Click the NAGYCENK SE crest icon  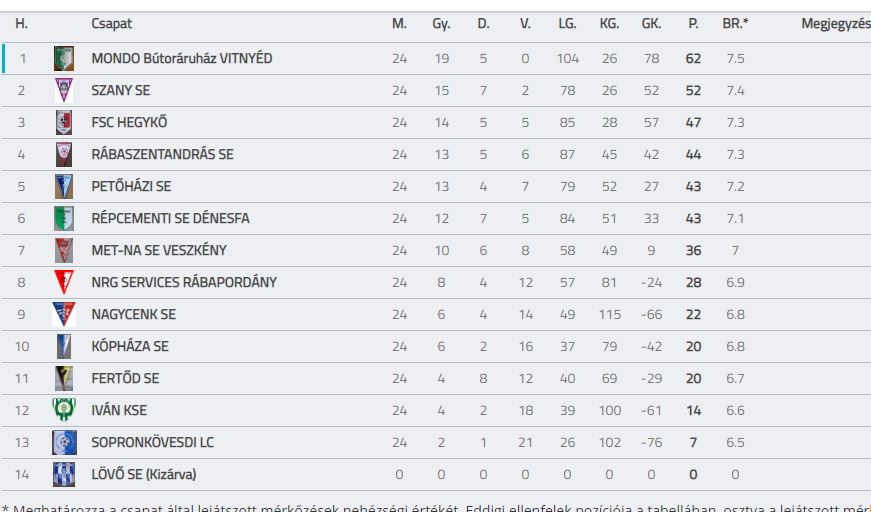(x=64, y=314)
